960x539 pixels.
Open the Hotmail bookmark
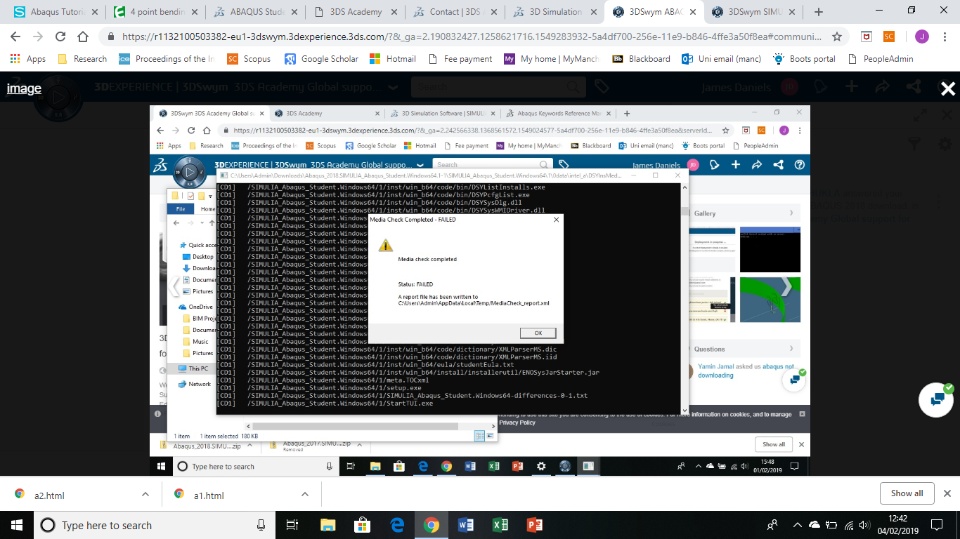tap(393, 59)
